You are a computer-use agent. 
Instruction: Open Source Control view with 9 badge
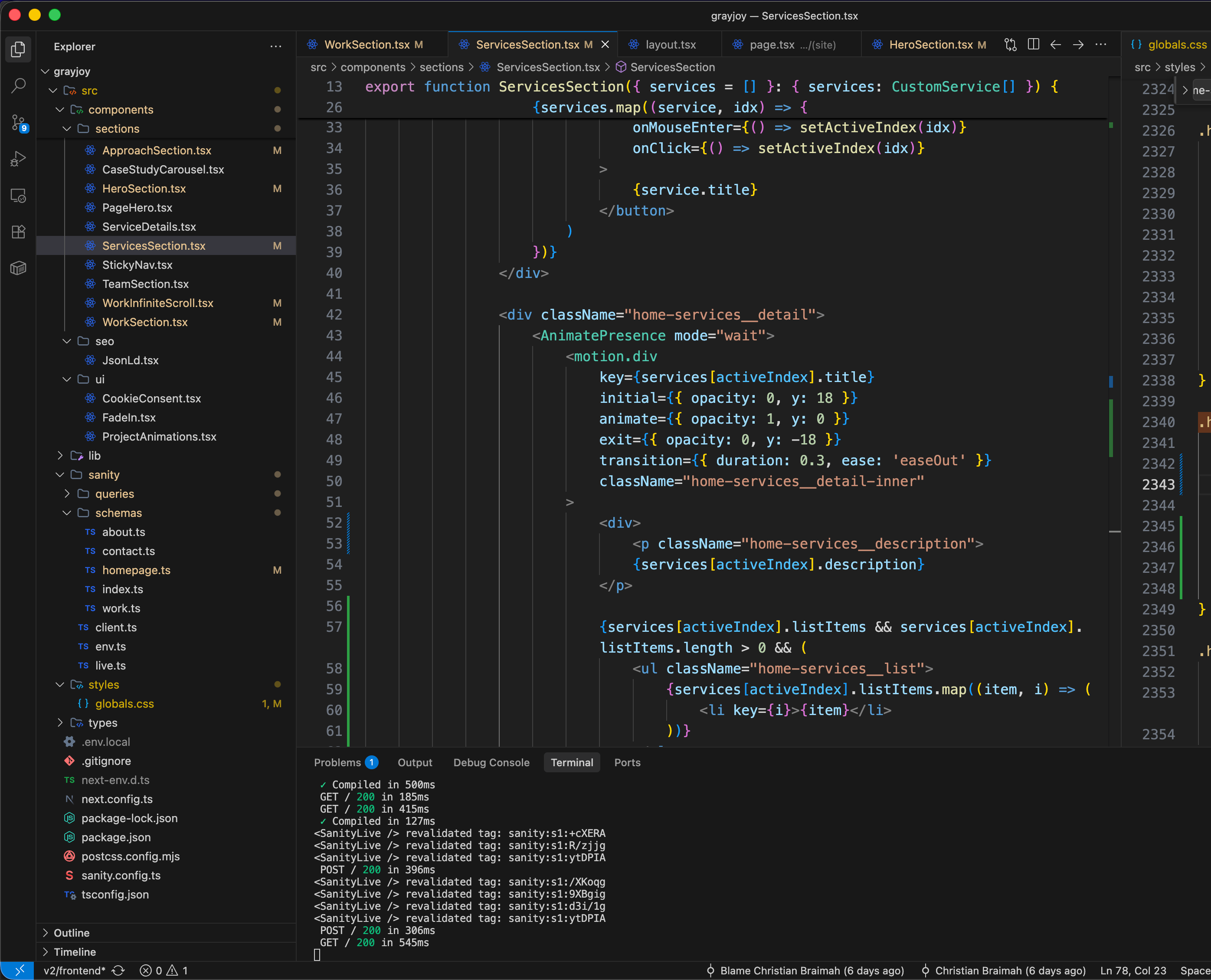(18, 122)
